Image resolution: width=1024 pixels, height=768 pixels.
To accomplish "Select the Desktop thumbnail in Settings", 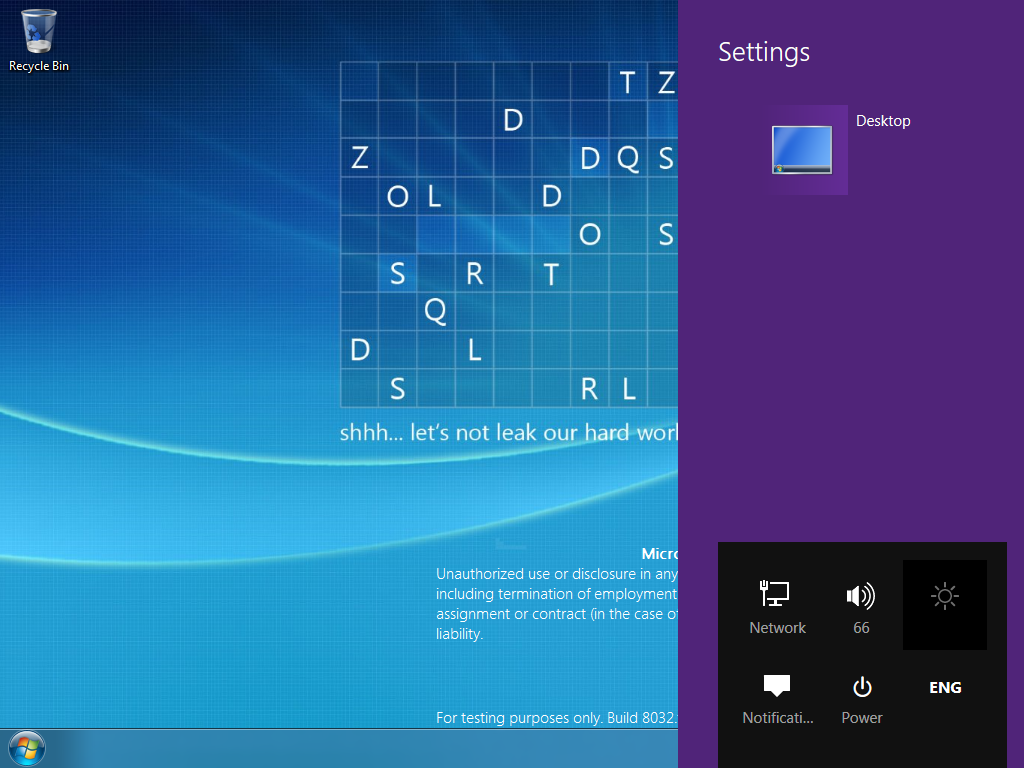I will [803, 150].
